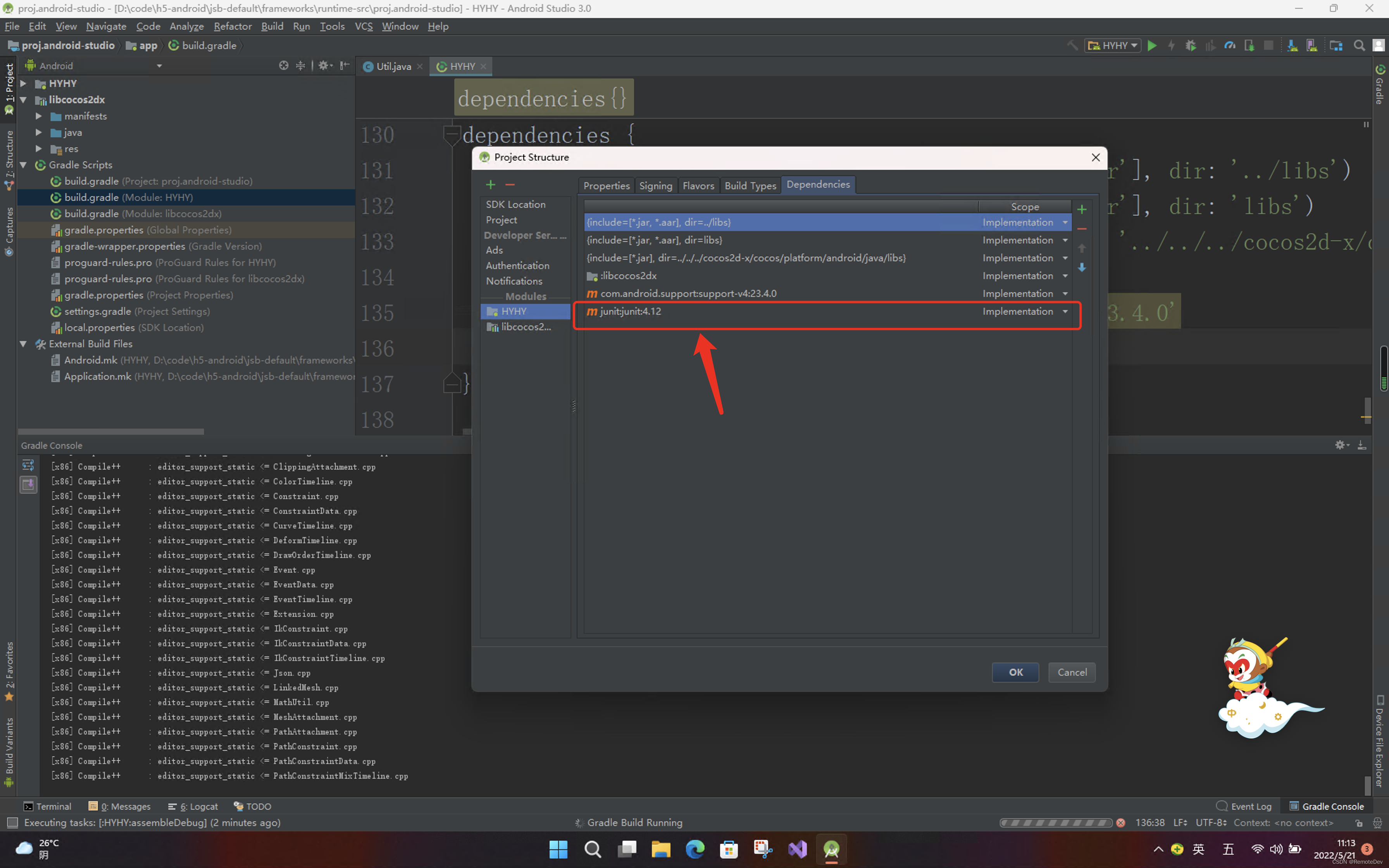Collapse the libcocos2dx tree node

point(24,100)
